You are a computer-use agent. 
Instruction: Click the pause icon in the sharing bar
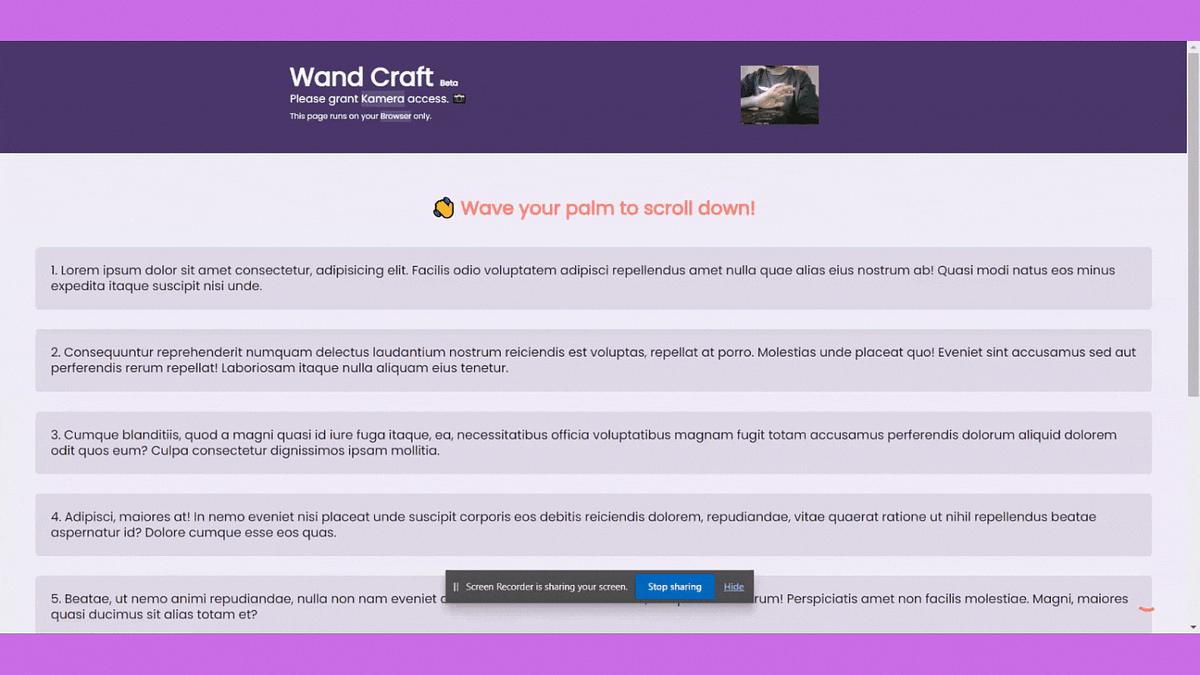455,587
